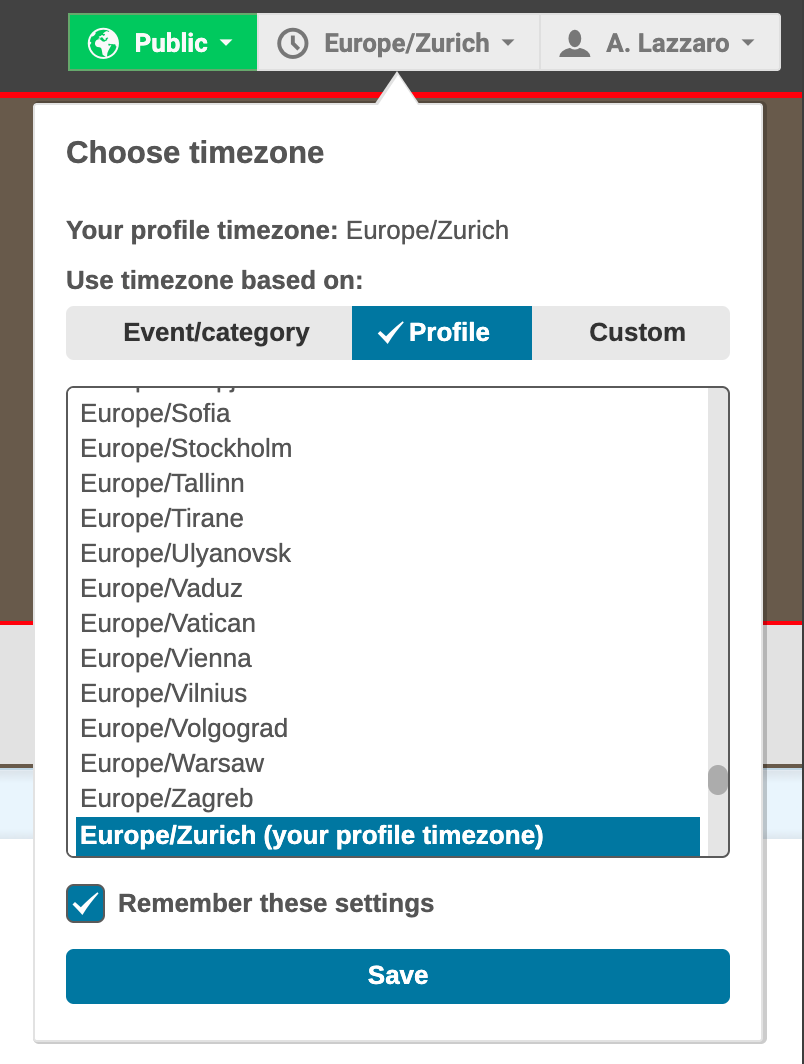804x1064 pixels.
Task: Select Europe/Zurich (your profile timezone) entry
Action: 312,835
